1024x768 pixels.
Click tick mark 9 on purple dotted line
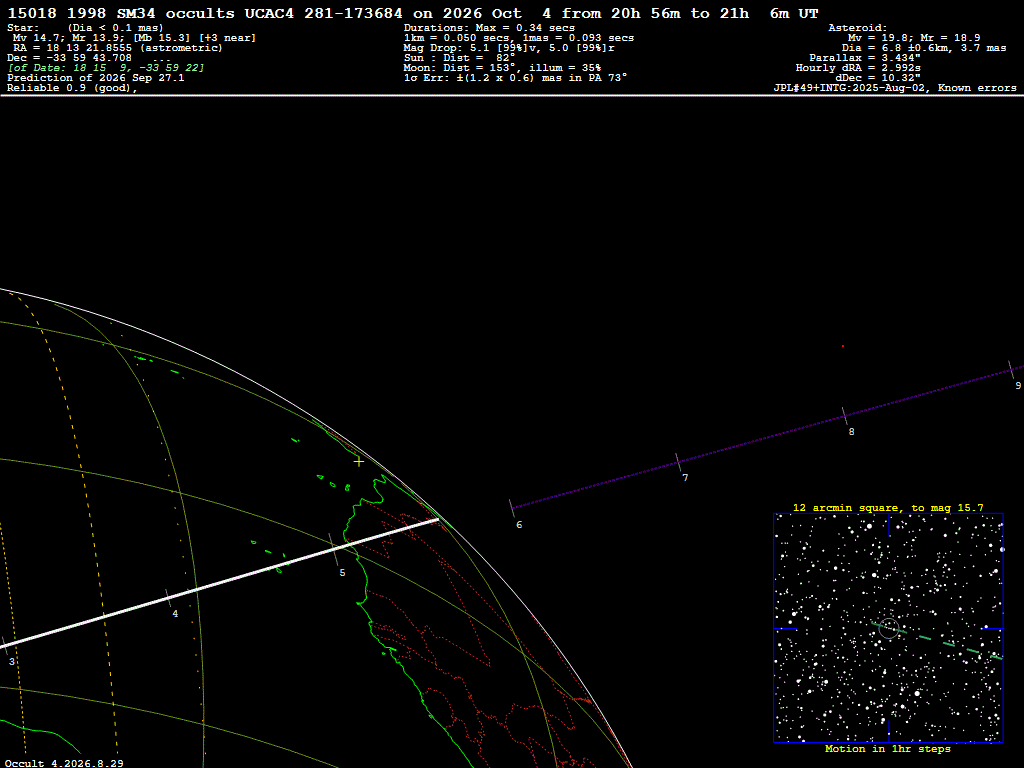coord(1011,370)
